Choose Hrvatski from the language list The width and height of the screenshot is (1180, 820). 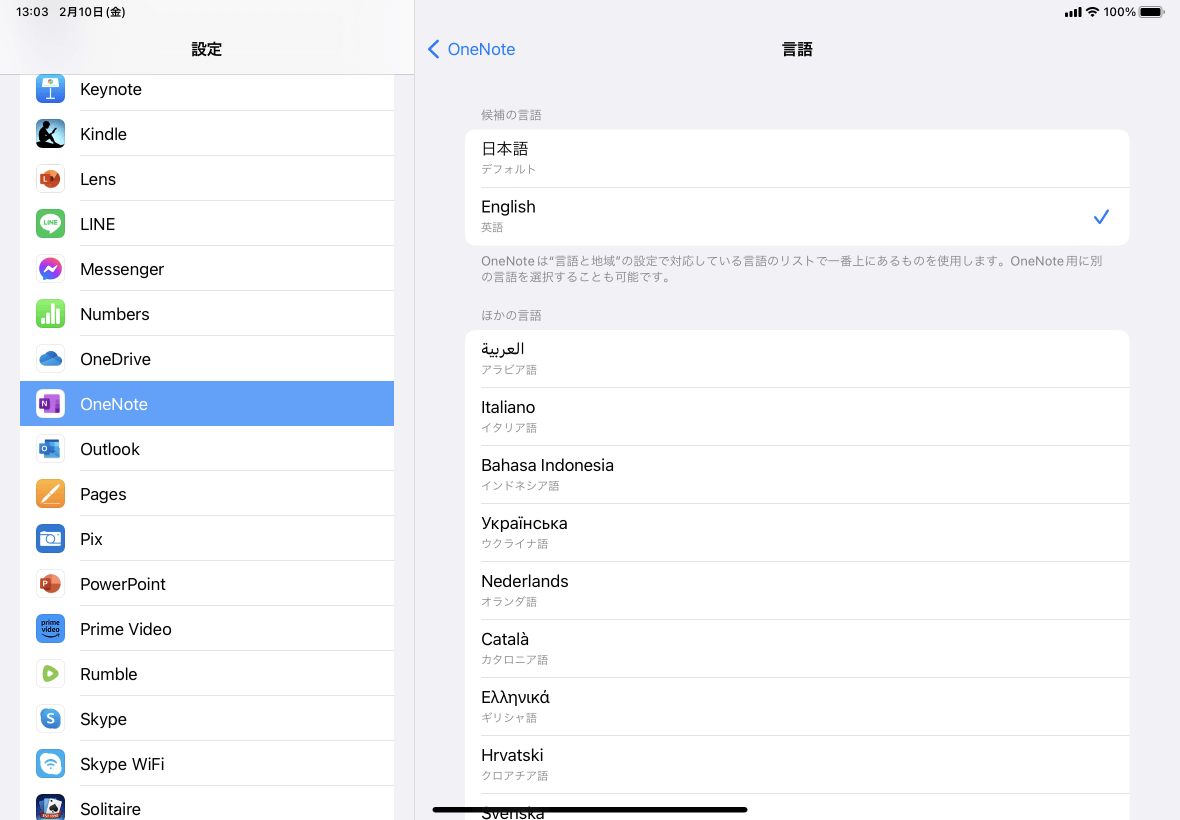[796, 763]
